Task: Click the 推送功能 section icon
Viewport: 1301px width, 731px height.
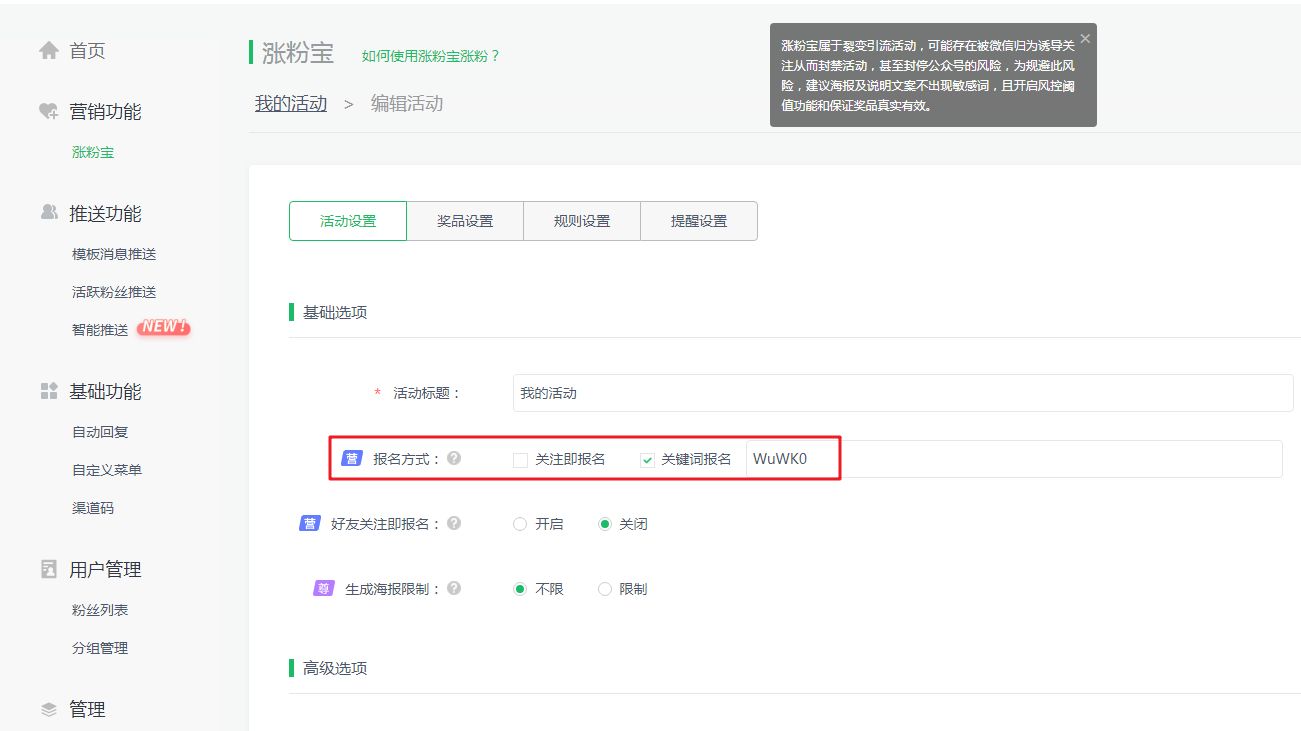Action: 47,212
